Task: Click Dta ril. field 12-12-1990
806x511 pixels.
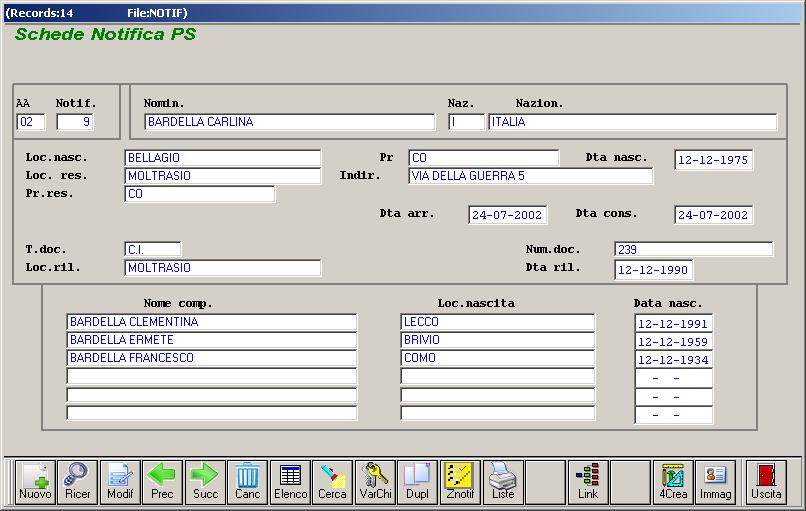Action: [x=654, y=270]
